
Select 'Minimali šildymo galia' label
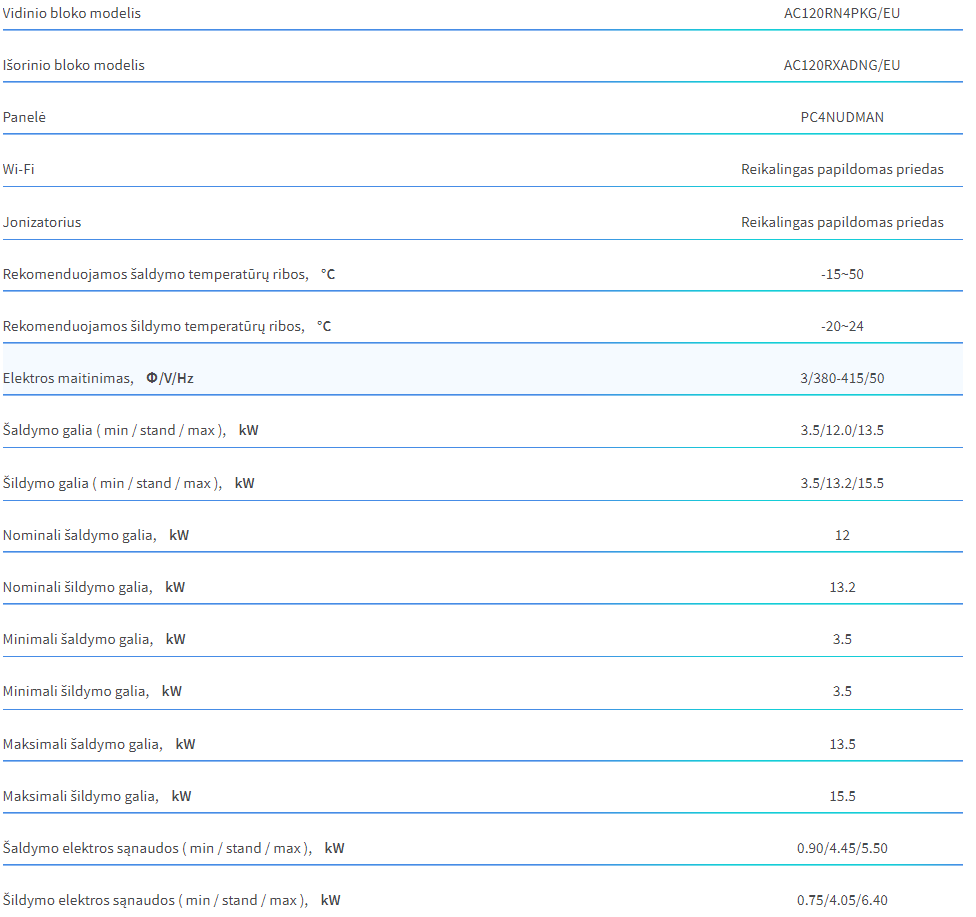coord(76,692)
